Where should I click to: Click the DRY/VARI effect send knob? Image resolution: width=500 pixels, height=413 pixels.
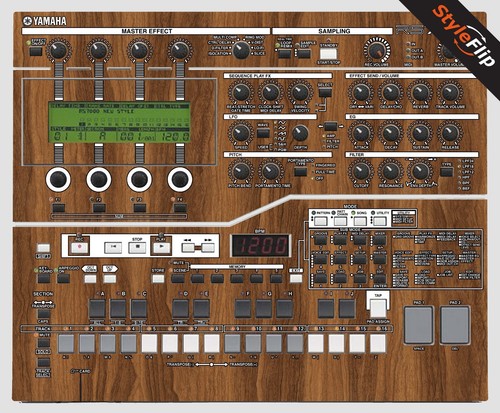click(x=361, y=92)
